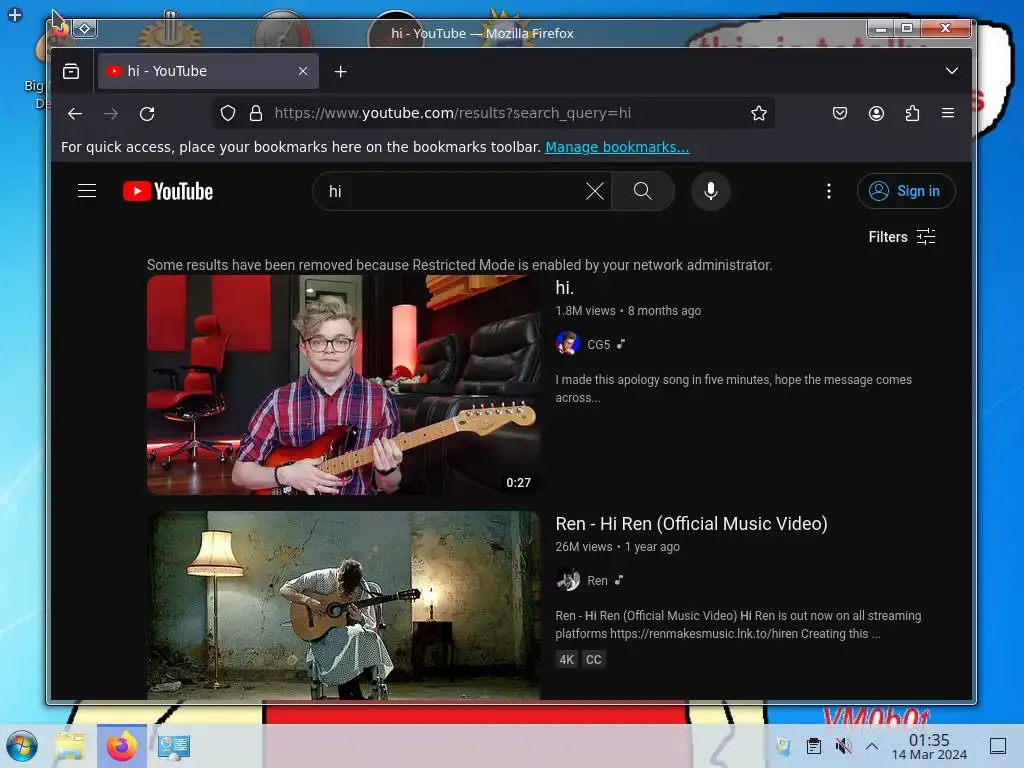Screen dimensions: 1024x768
Task: Open clipboard tray icon
Action: (x=813, y=746)
